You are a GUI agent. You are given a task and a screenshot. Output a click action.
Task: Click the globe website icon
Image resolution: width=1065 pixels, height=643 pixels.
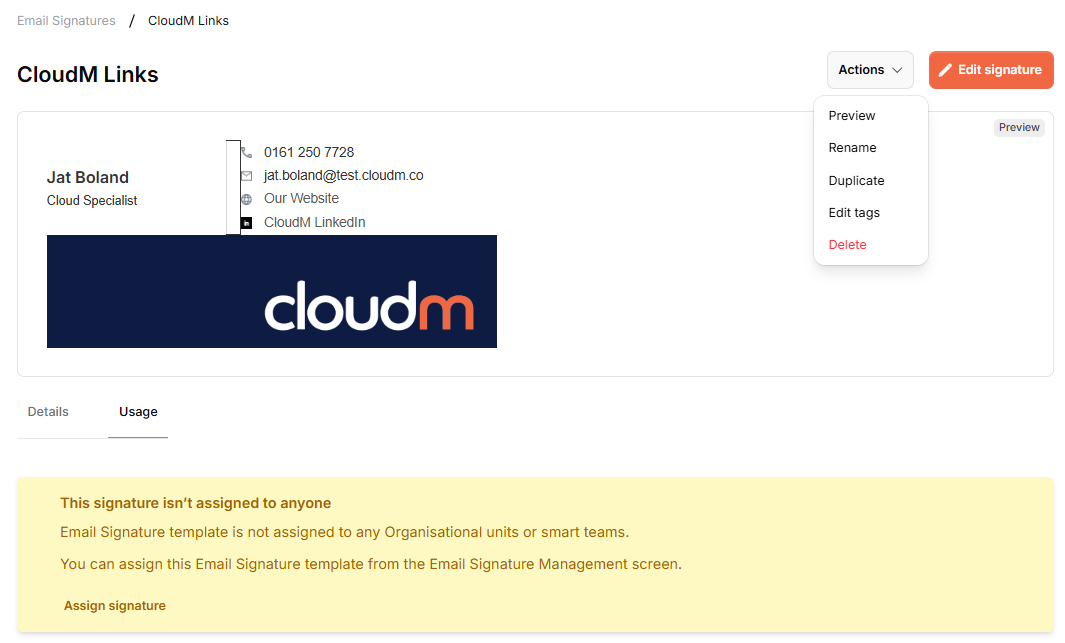(x=247, y=199)
